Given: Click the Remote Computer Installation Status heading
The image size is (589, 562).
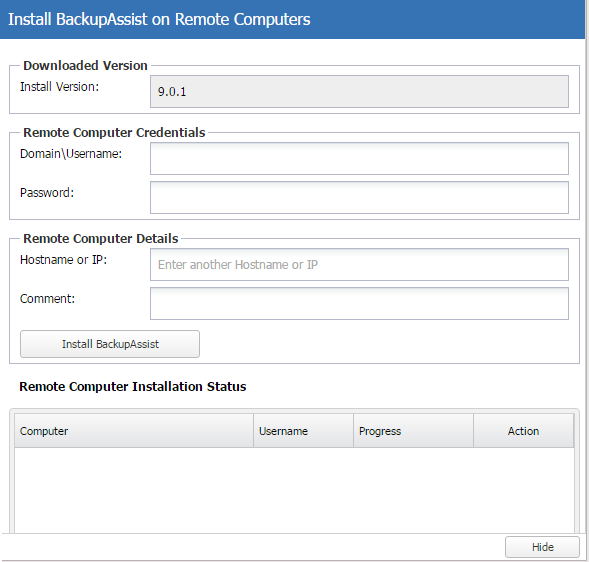Looking at the screenshot, I should click(133, 387).
